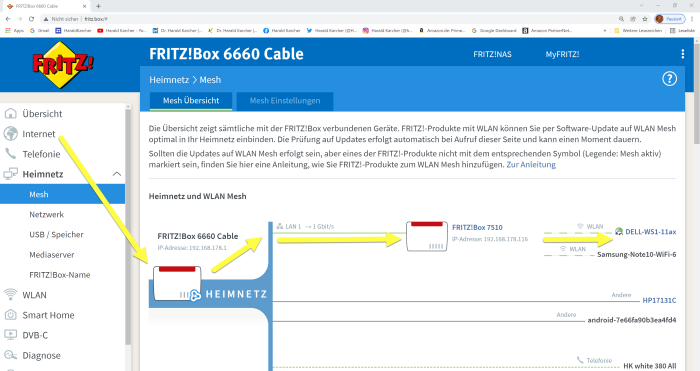This screenshot has width=700, height=371.
Task: Open the Smart Home icon in sidebar
Action: point(10,315)
